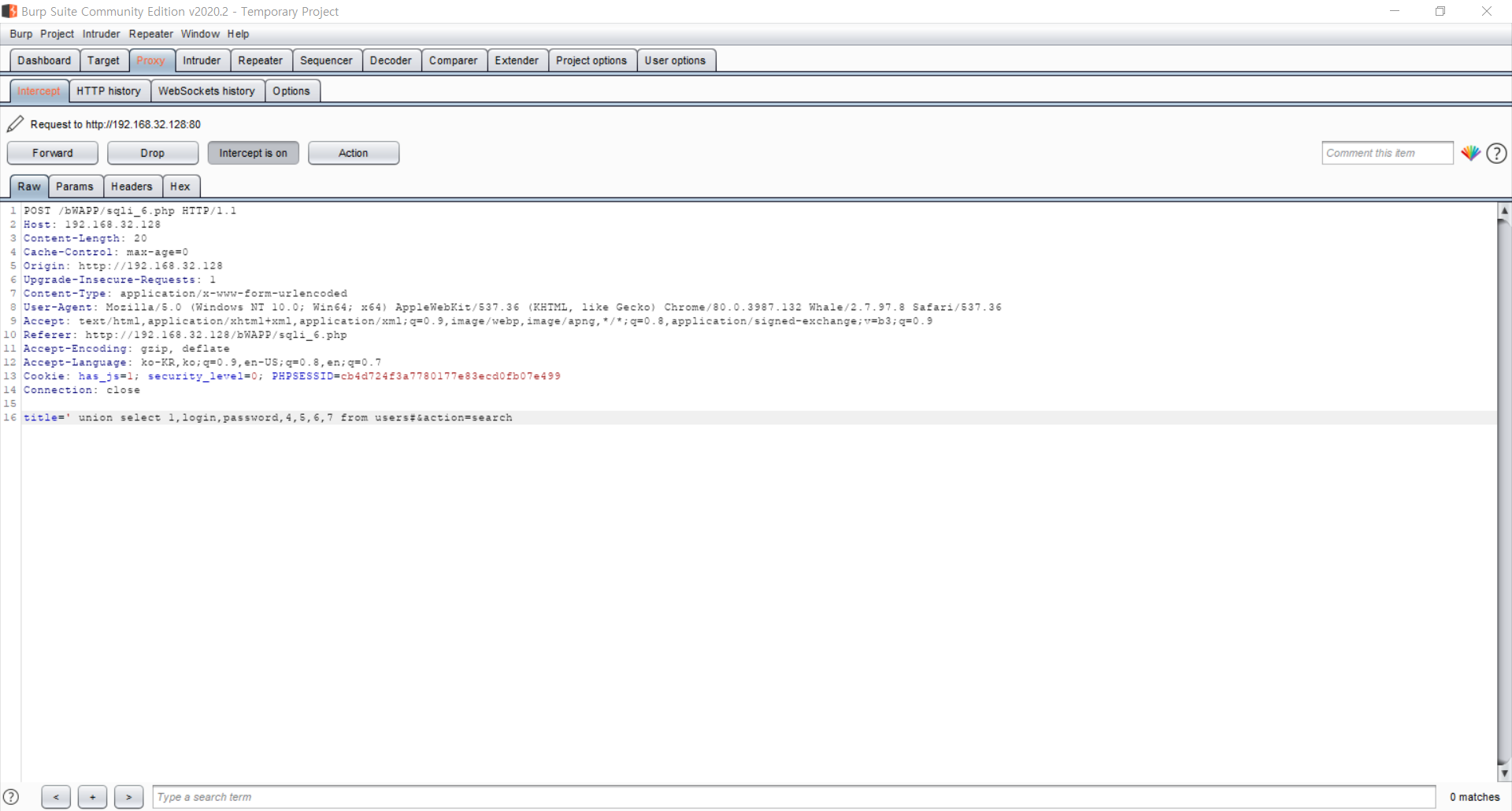Open the Project menu
This screenshot has width=1512, height=811.
pos(57,34)
